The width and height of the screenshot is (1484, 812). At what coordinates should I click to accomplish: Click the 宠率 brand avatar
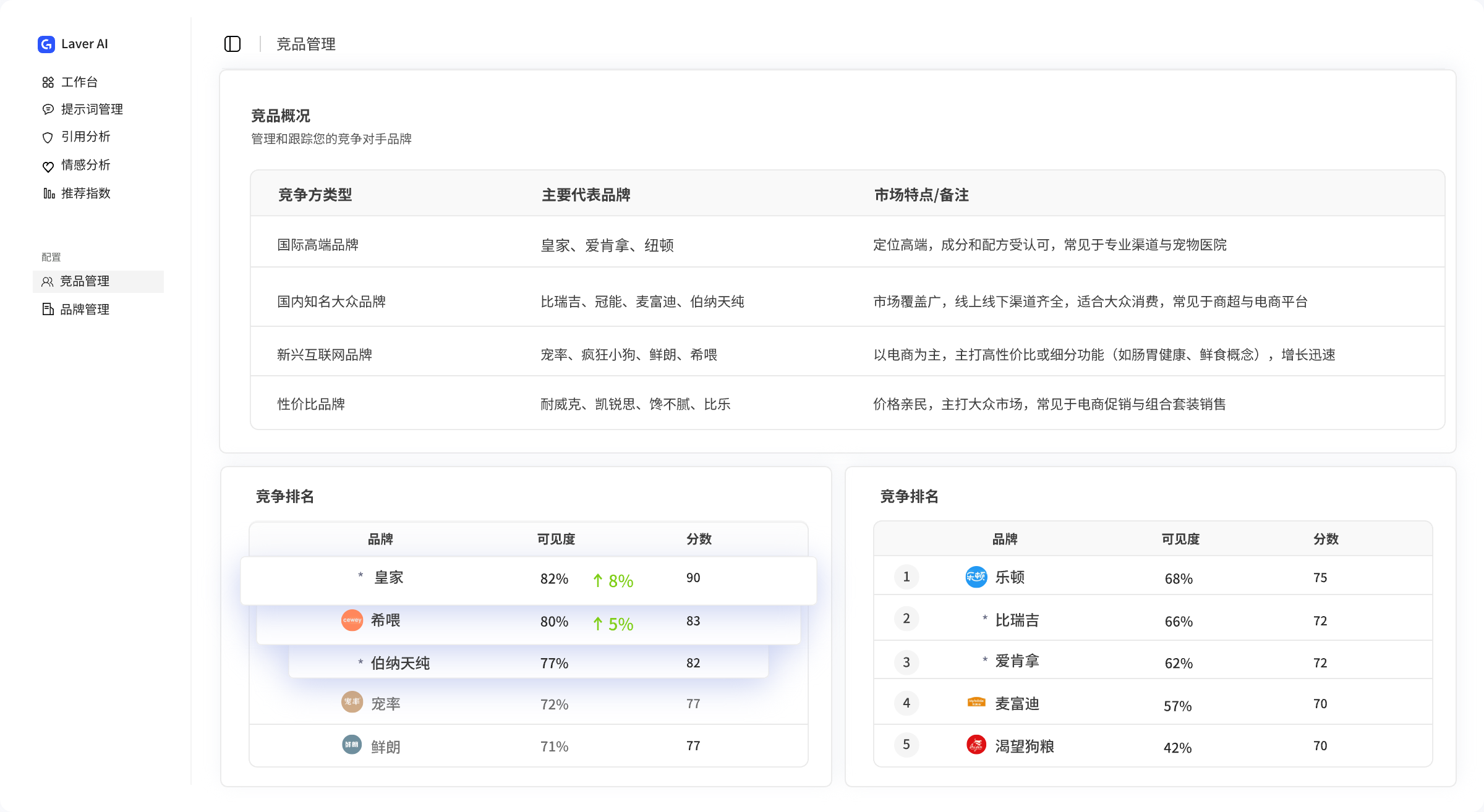352,702
